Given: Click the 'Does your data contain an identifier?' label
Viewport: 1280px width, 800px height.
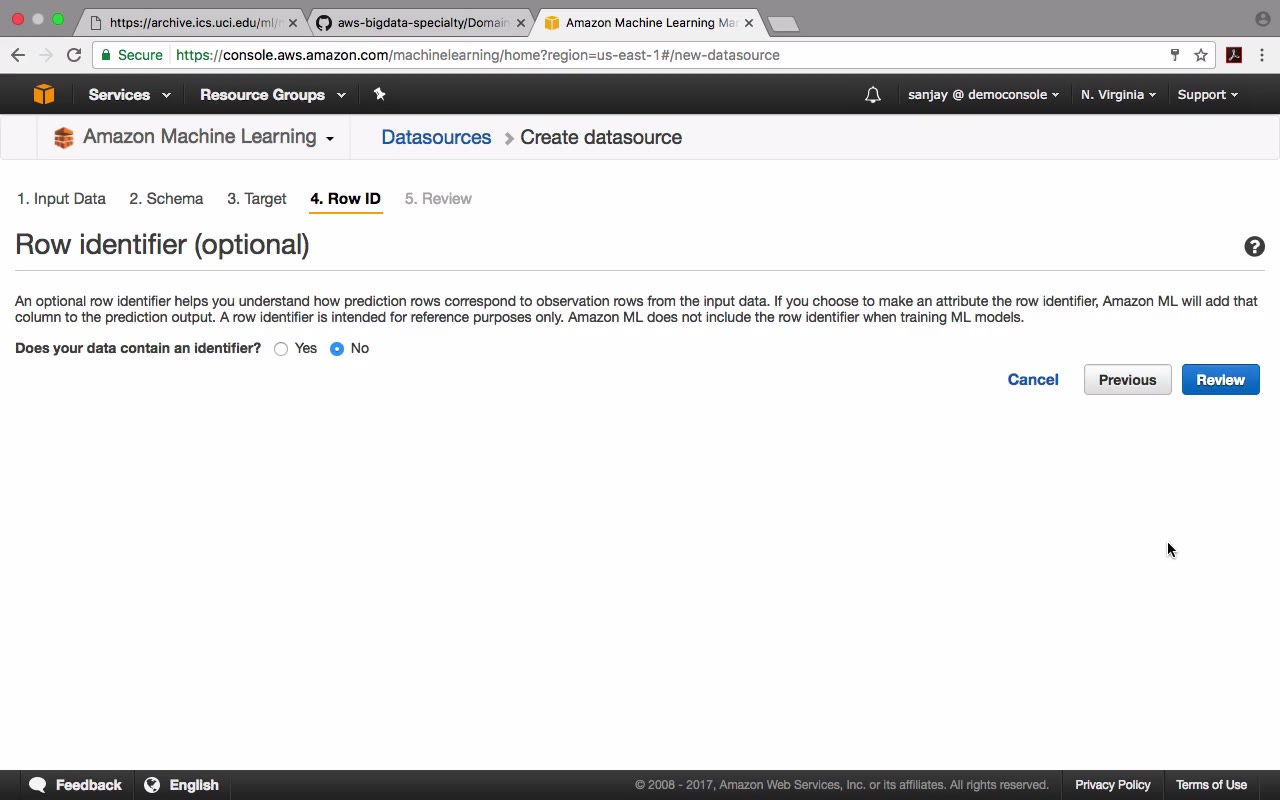Looking at the screenshot, I should [138, 349].
